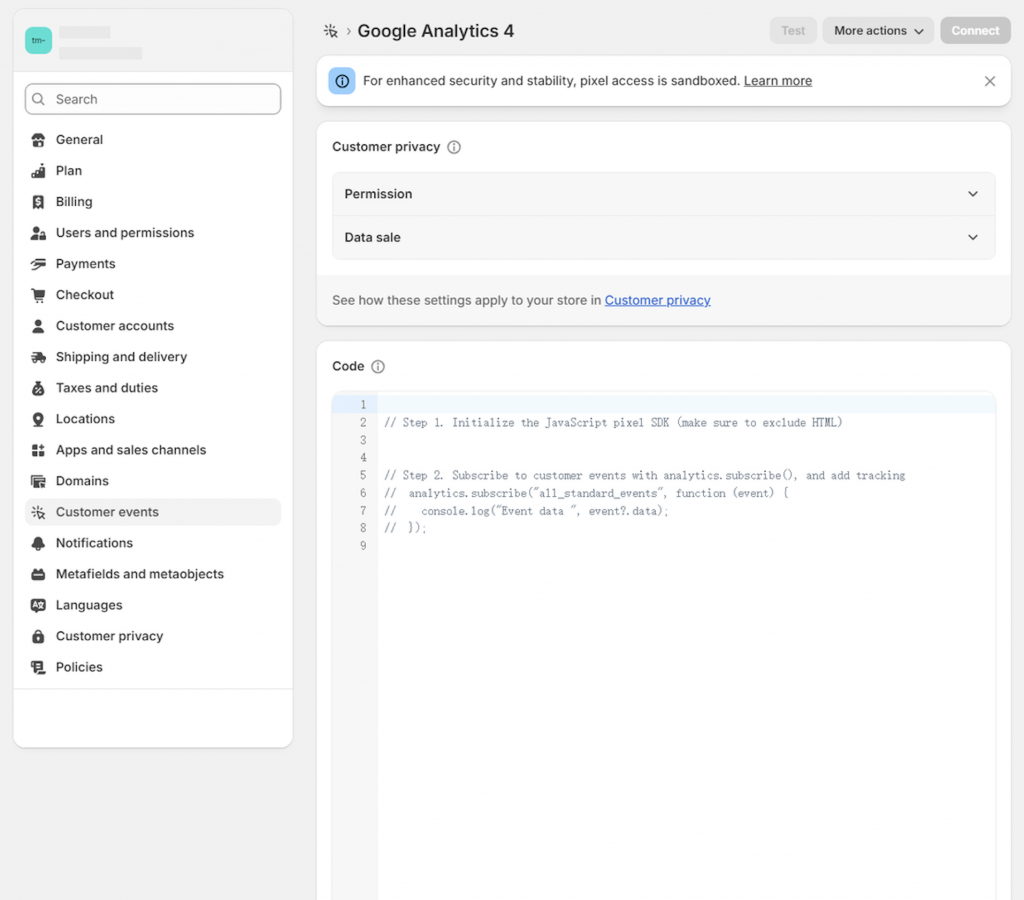Go to Shipping and delivery
Image resolution: width=1024 pixels, height=900 pixels.
(x=153, y=357)
